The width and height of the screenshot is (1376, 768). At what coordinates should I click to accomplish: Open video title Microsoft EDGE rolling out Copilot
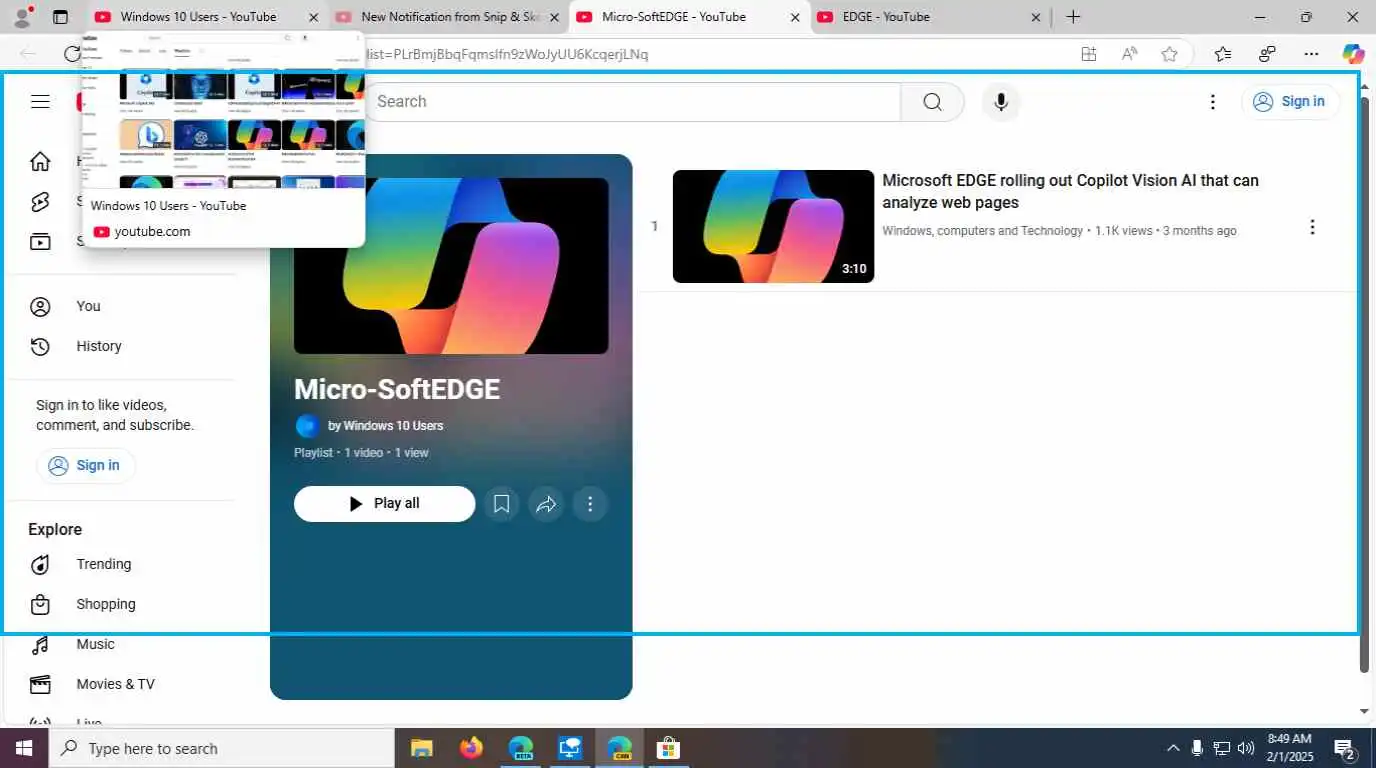(1070, 191)
